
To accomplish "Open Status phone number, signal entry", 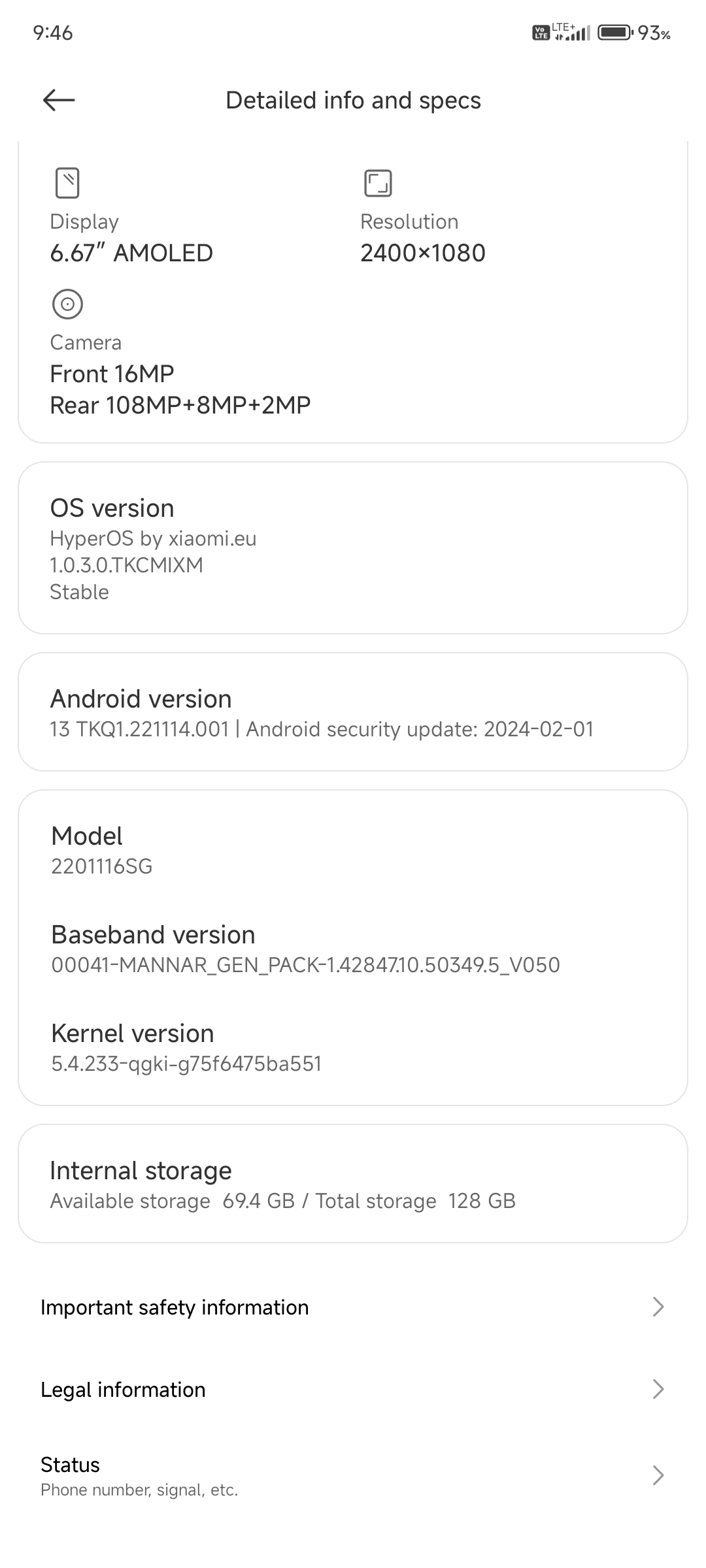I will point(353,1475).
